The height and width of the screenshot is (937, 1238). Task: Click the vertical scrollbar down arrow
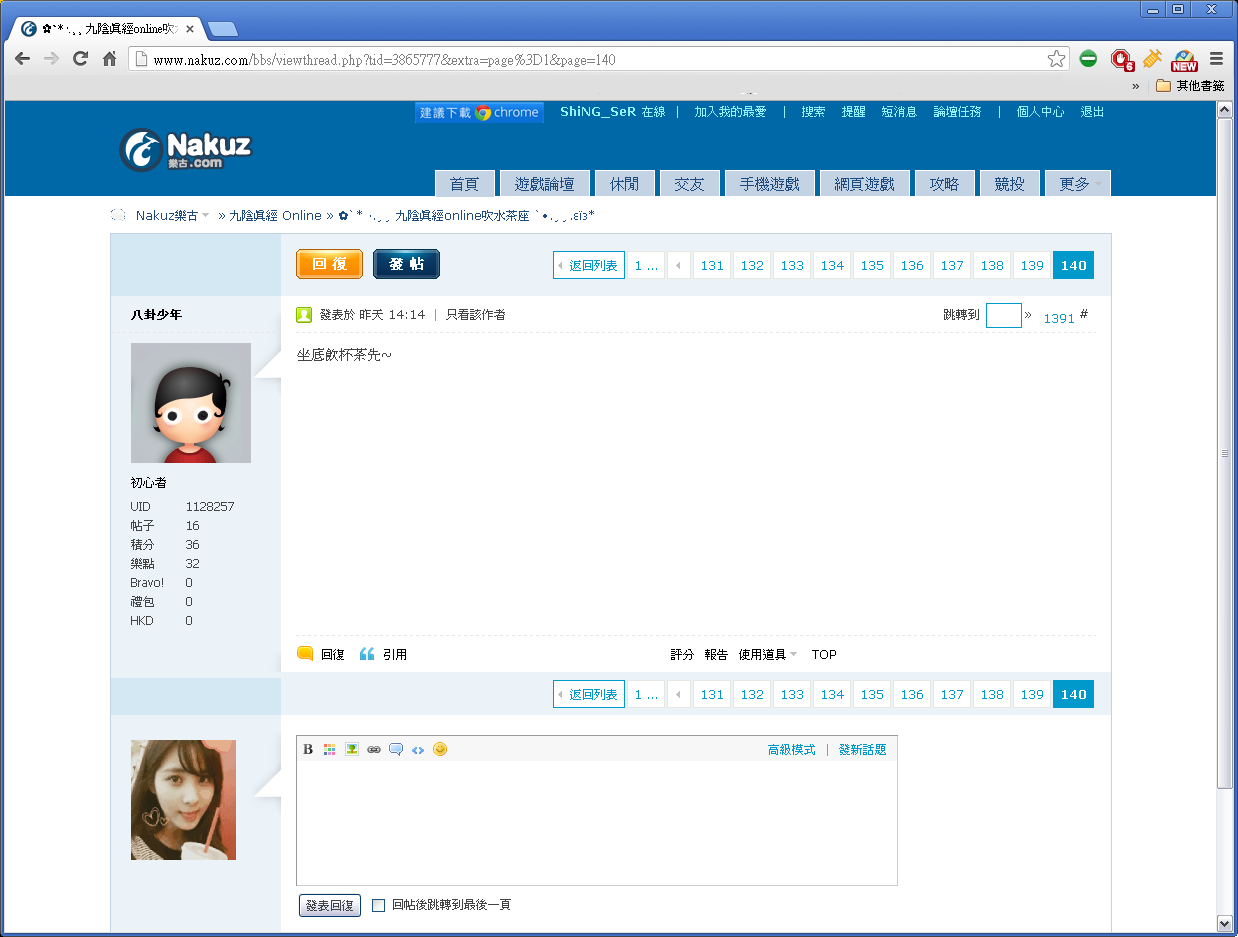click(1225, 922)
